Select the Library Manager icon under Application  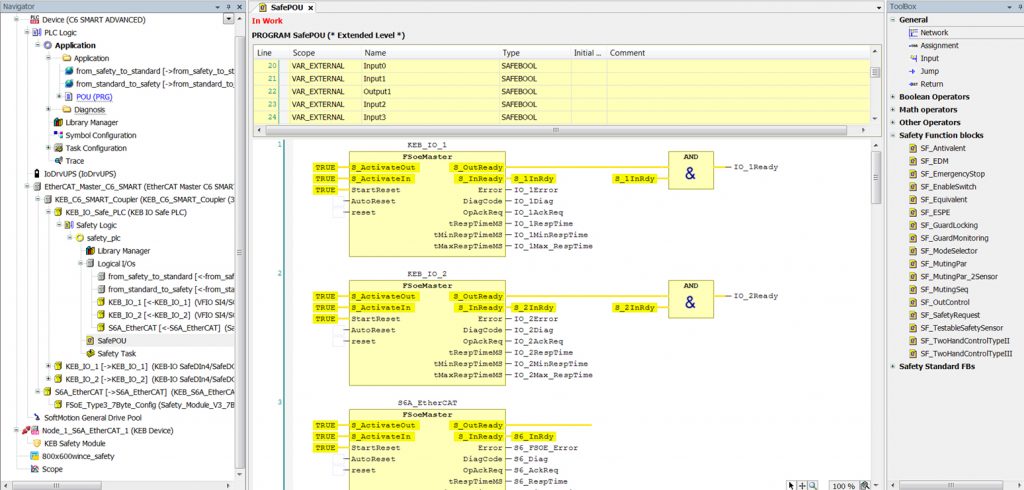tap(57, 122)
